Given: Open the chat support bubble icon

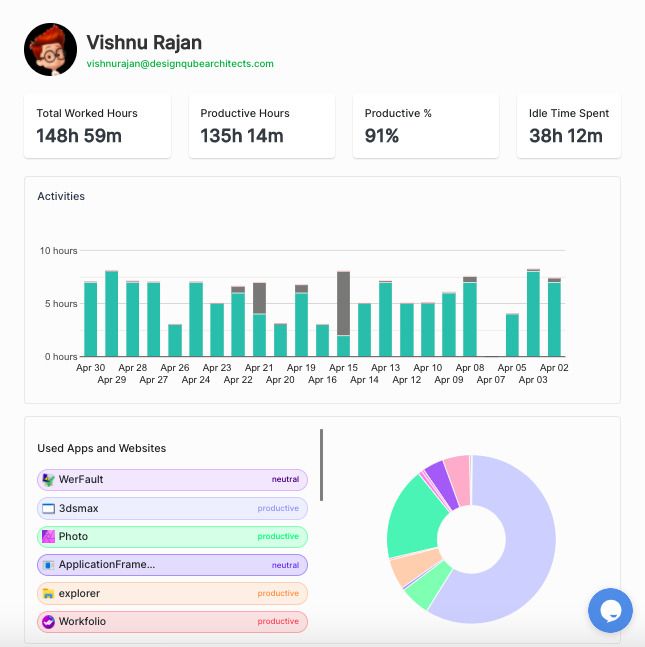Looking at the screenshot, I should coord(610,610).
